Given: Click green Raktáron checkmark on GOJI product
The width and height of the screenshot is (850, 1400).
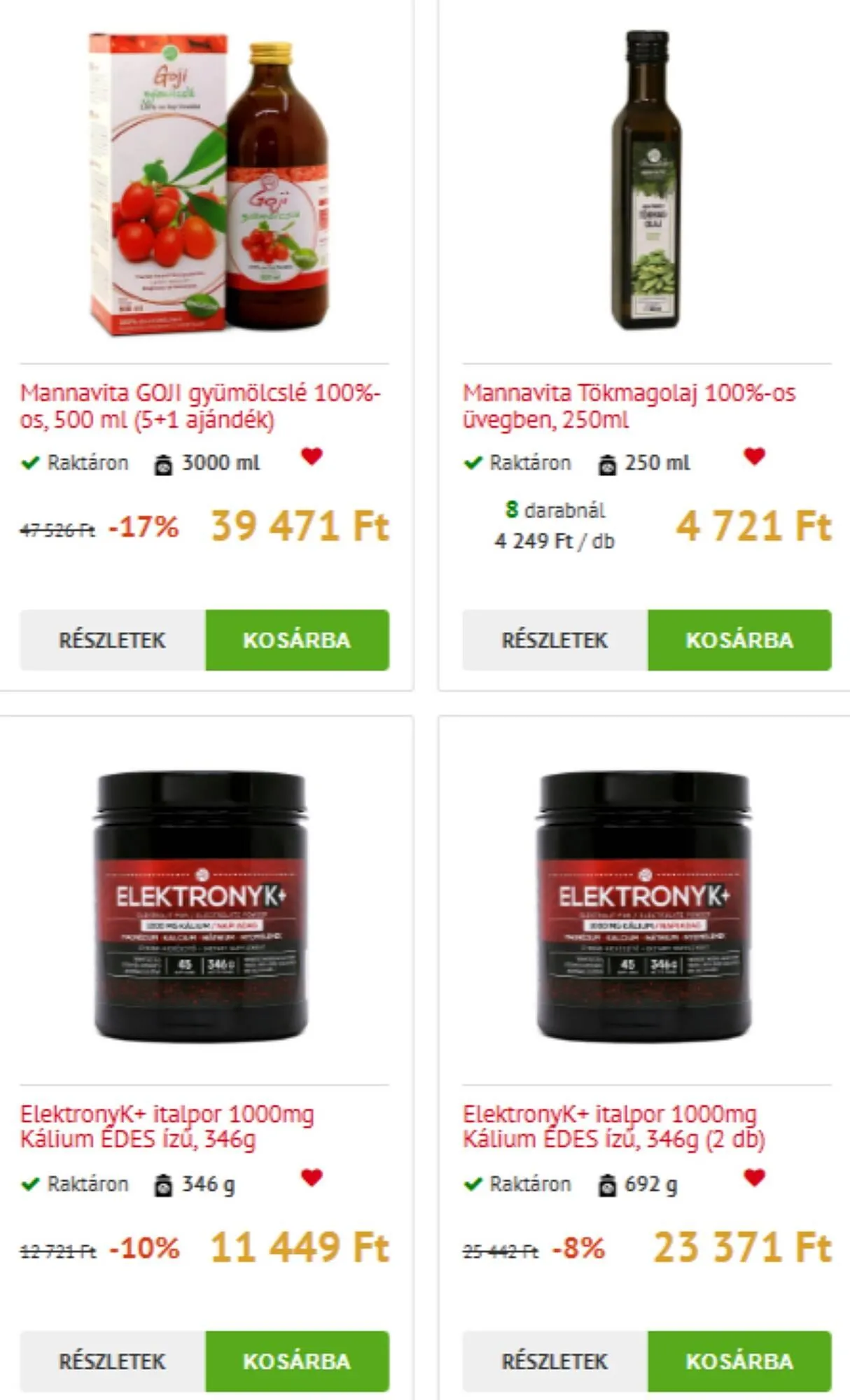Looking at the screenshot, I should tap(30, 463).
